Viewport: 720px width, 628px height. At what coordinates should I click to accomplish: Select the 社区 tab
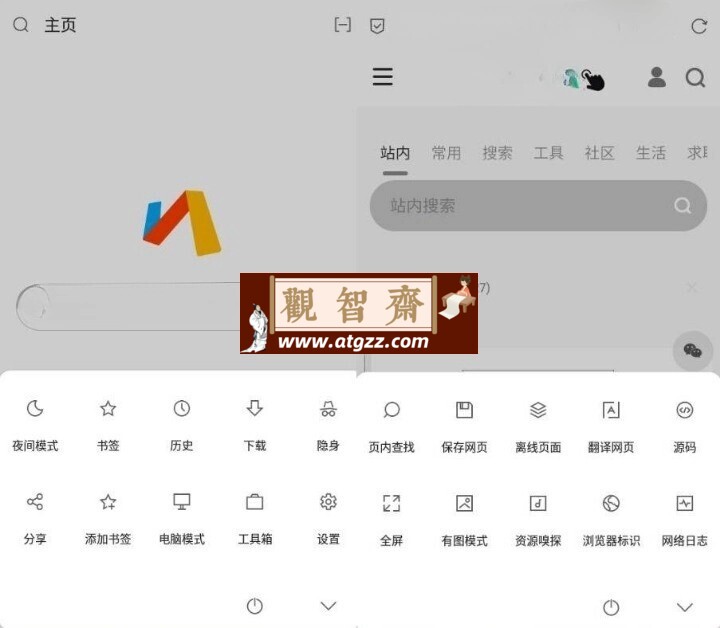tap(599, 152)
